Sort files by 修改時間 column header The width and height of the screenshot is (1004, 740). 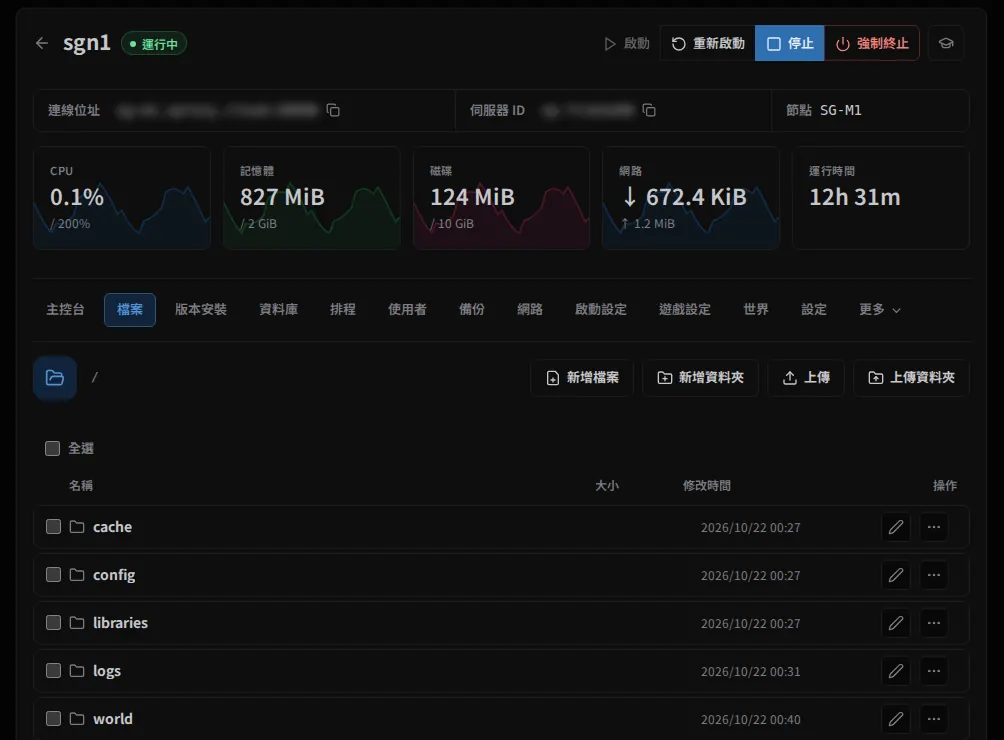click(706, 486)
